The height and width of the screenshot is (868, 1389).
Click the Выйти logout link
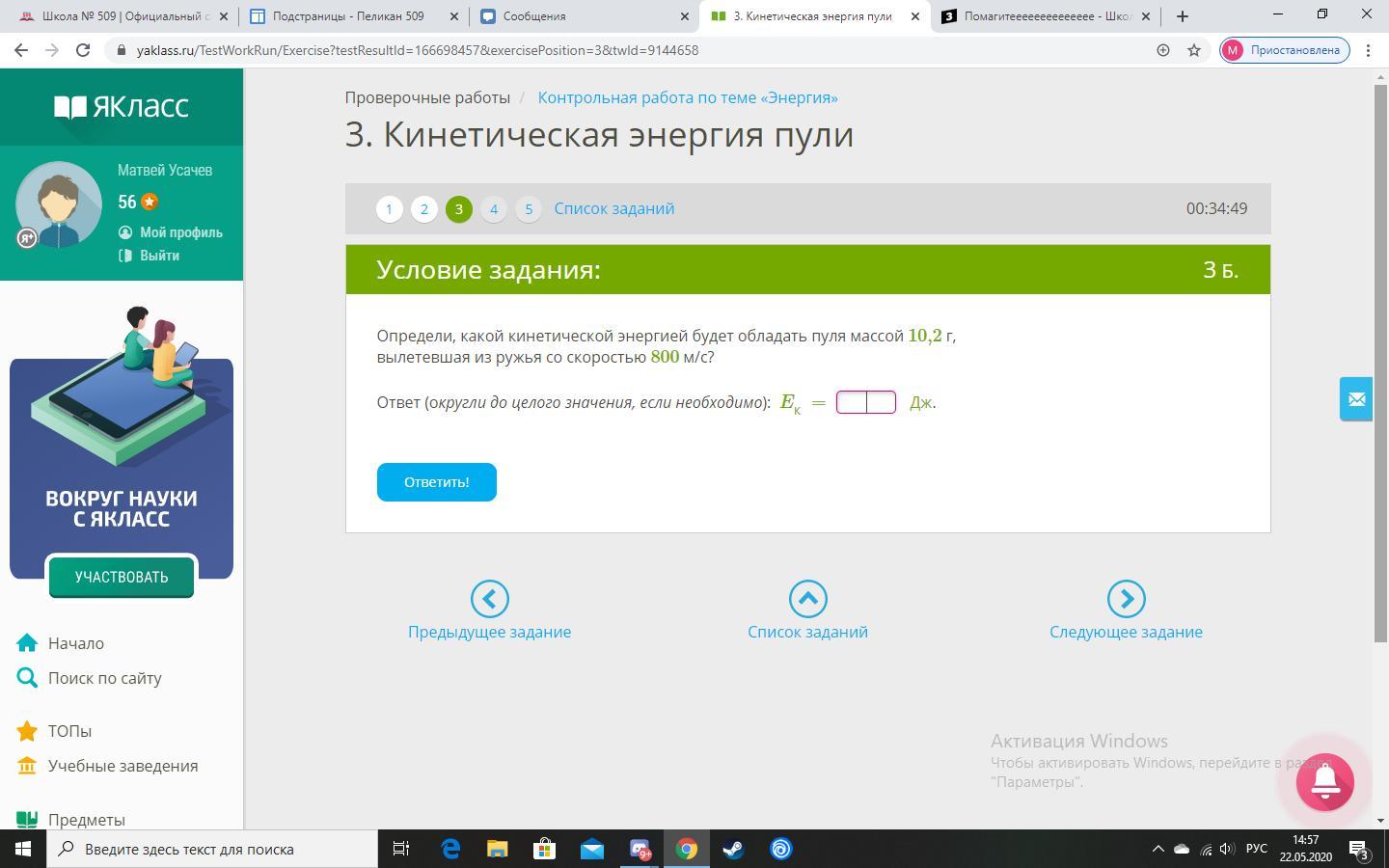click(150, 256)
